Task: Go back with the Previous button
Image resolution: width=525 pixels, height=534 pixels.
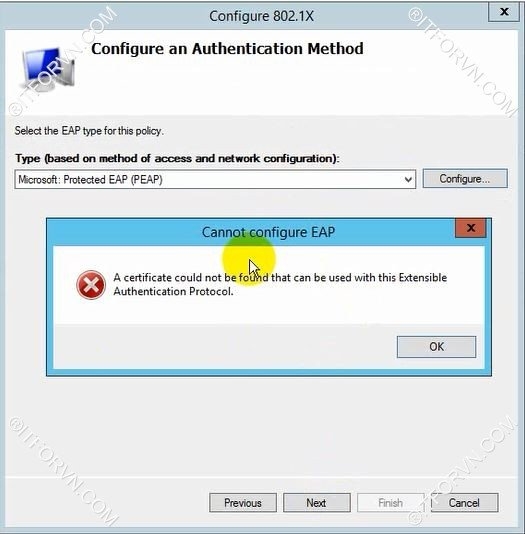Action: (243, 503)
